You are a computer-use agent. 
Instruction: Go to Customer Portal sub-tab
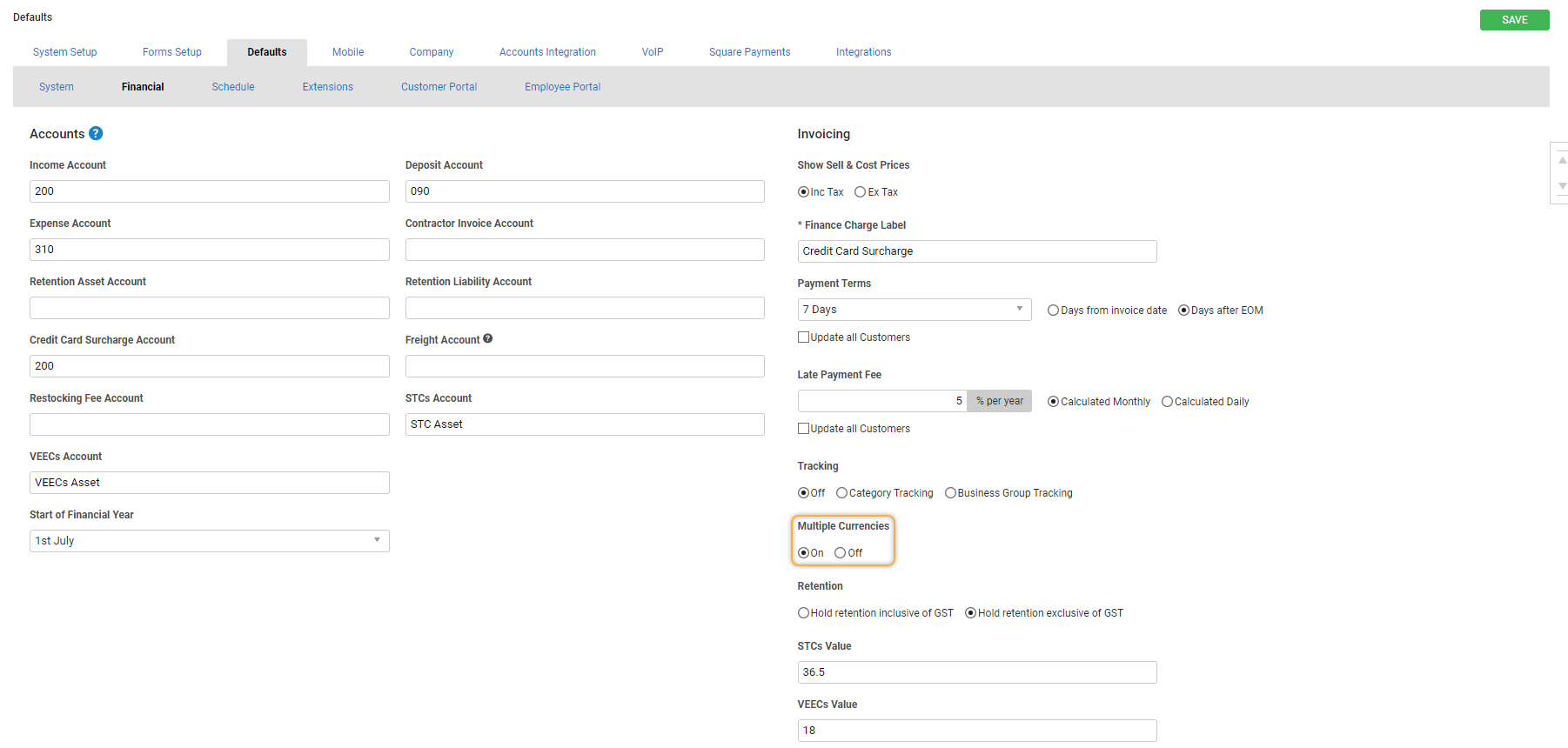click(439, 87)
